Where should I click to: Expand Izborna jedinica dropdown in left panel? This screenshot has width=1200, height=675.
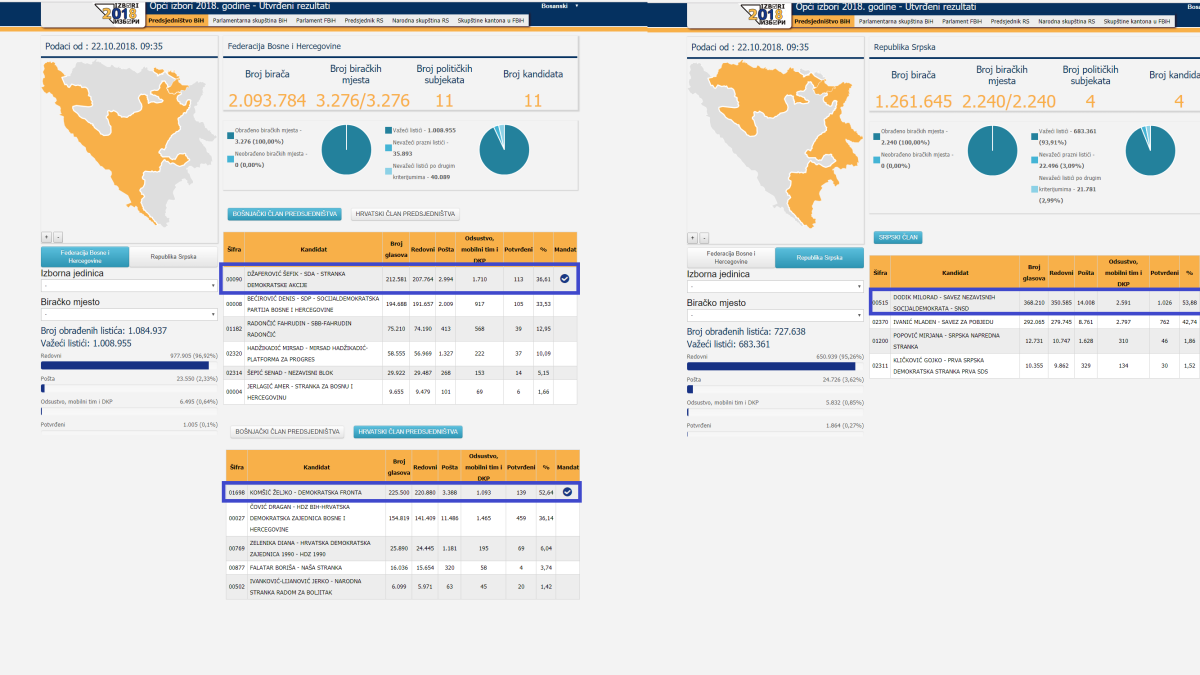pos(129,286)
